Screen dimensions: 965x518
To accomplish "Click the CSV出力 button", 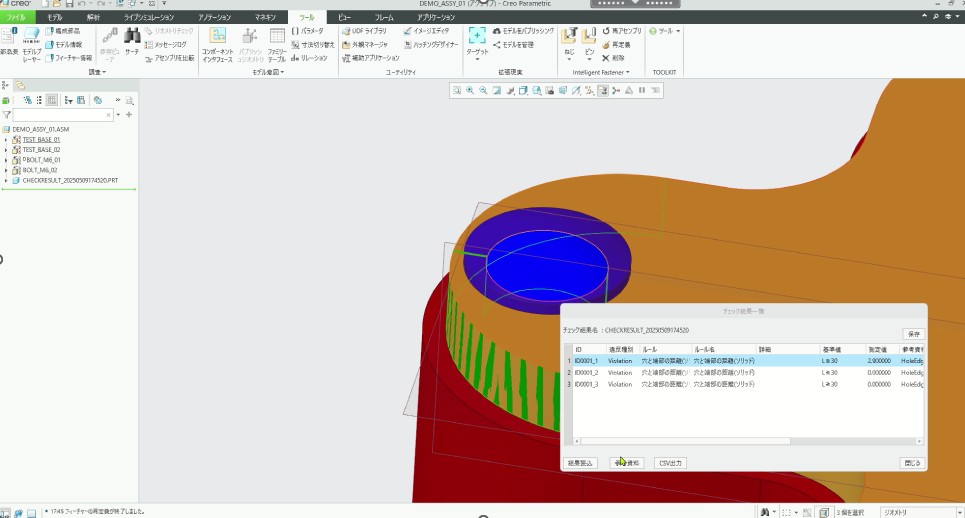I will click(670, 463).
